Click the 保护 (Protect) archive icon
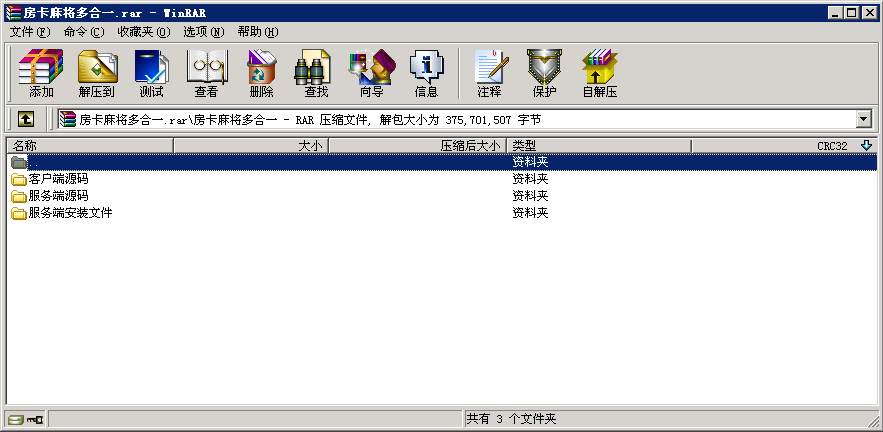 (x=544, y=73)
